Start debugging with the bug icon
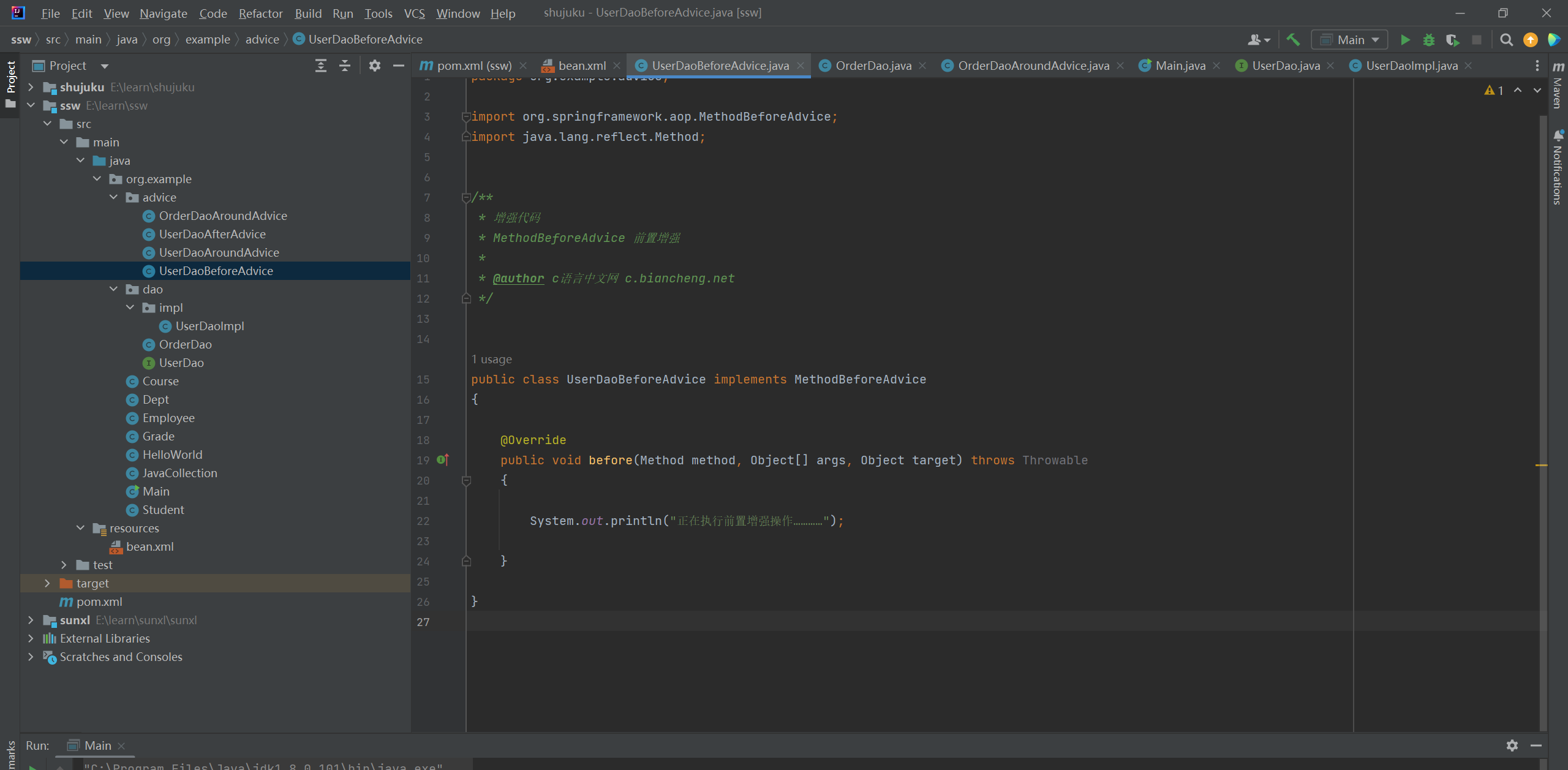Image resolution: width=1568 pixels, height=770 pixels. (x=1428, y=40)
